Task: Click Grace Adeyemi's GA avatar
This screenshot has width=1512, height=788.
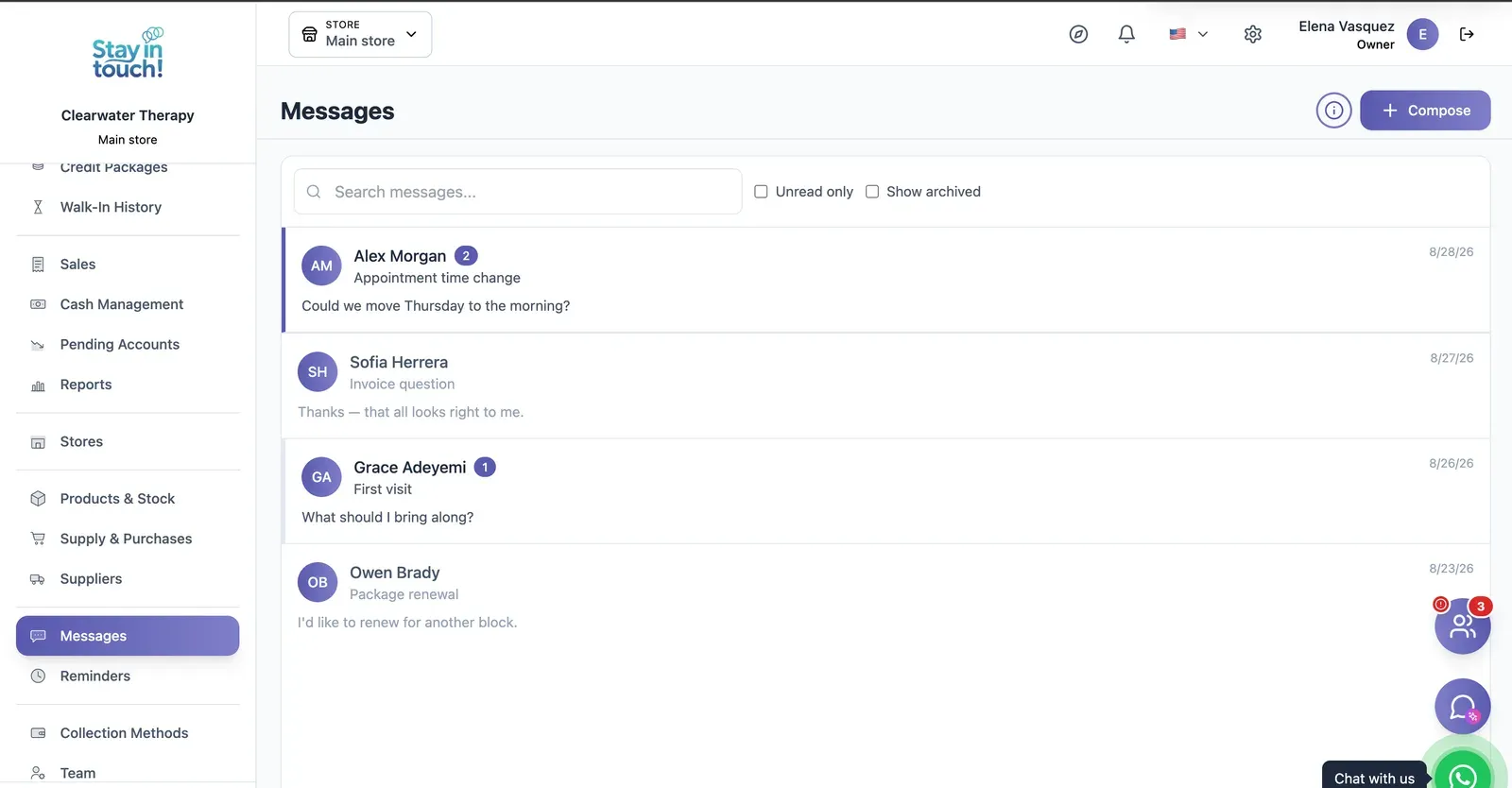Action: [x=321, y=477]
